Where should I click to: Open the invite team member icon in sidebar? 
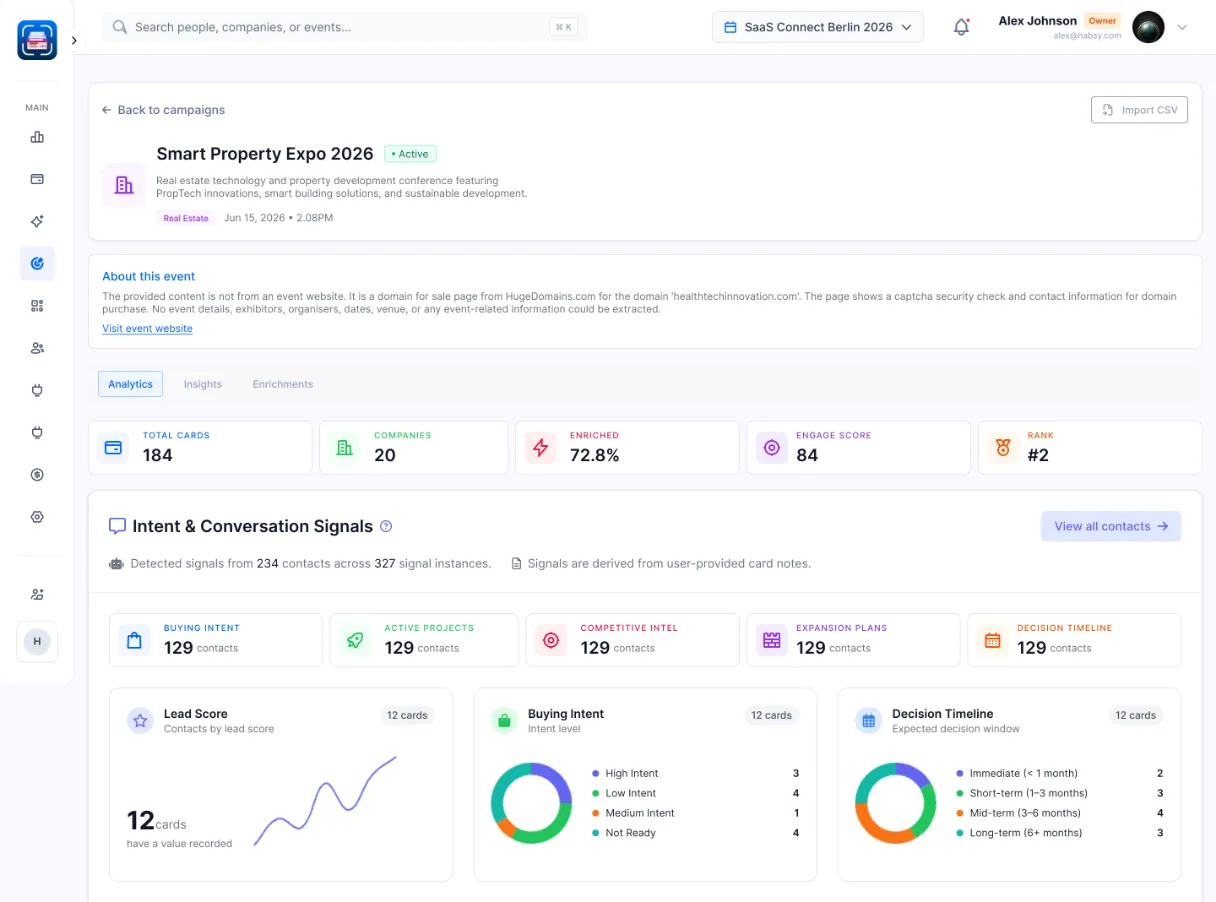tap(37, 594)
